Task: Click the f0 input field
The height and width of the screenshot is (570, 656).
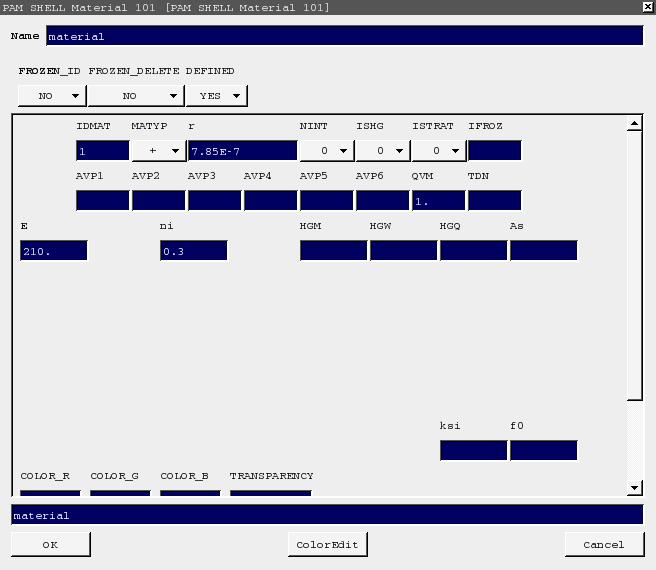Action: pos(544,450)
